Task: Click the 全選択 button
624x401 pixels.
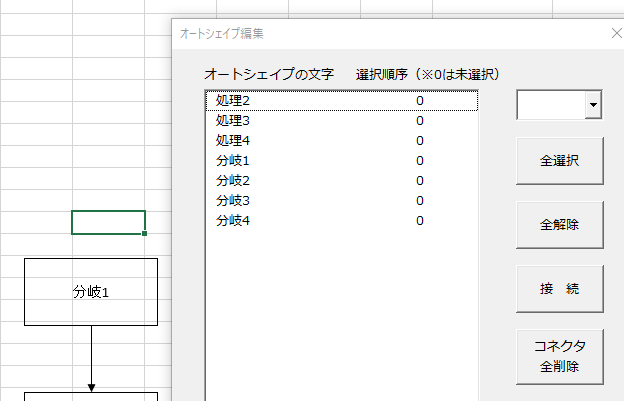Action: (x=560, y=161)
